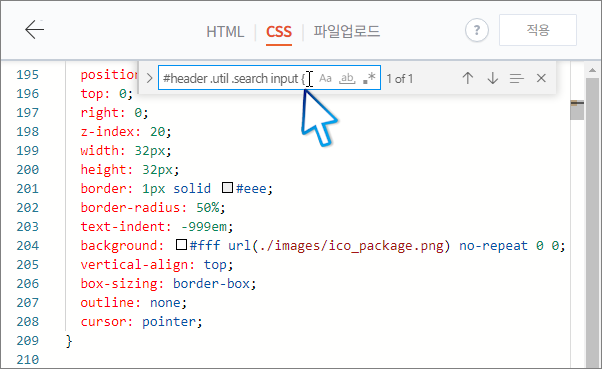Click the 'z-index: 20;' line
Image resolution: width=602 pixels, height=369 pixels.
click(126, 132)
